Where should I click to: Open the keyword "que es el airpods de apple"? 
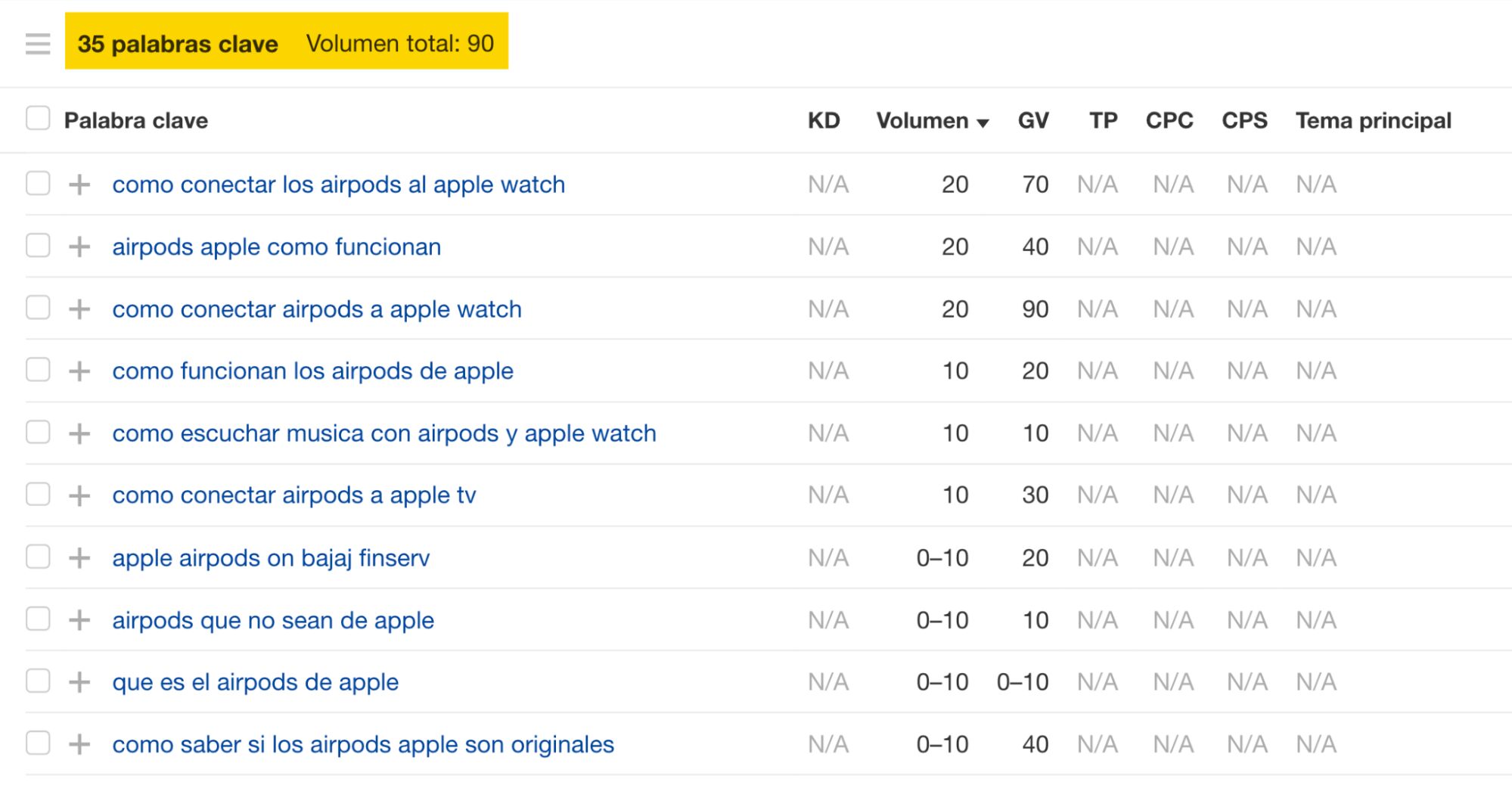[x=256, y=681]
